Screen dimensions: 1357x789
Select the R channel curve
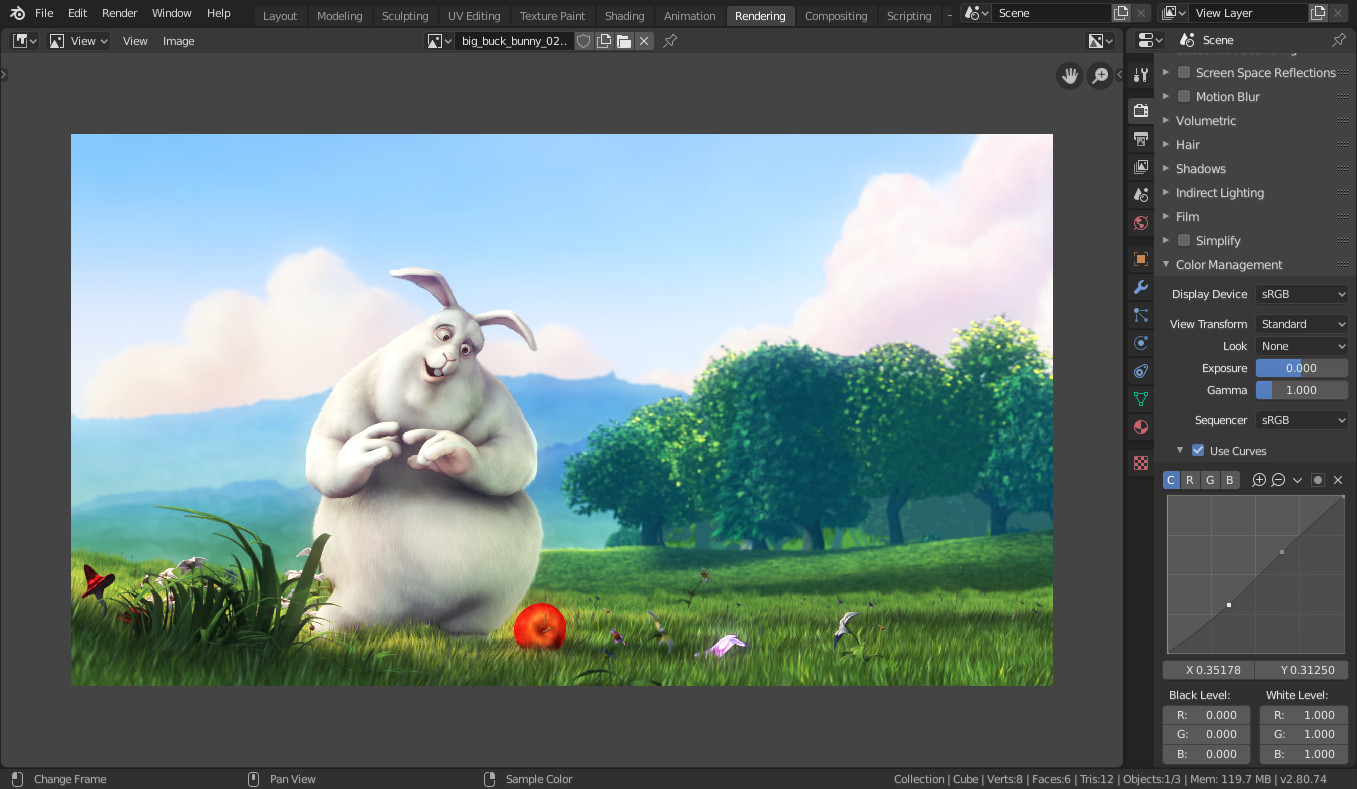click(x=1189, y=479)
